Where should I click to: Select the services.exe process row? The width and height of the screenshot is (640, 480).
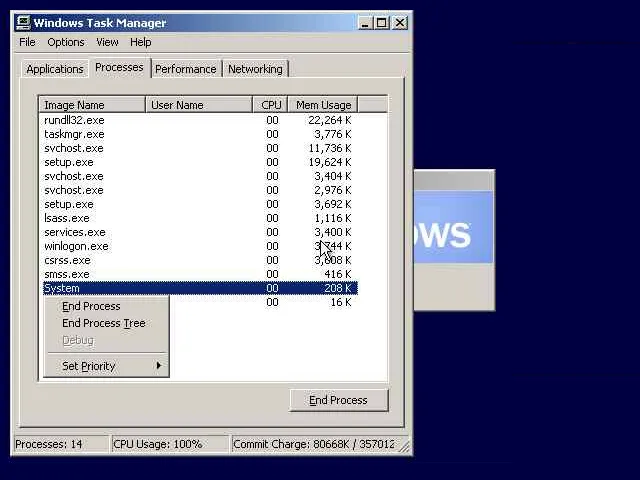coord(200,232)
